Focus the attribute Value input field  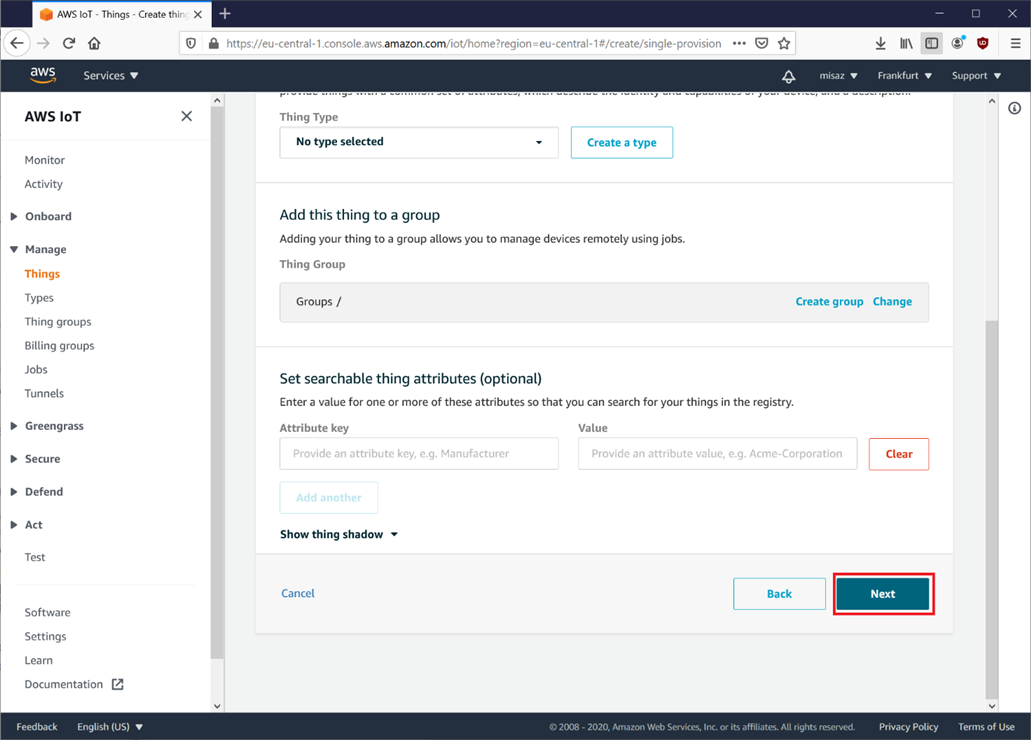coord(717,454)
